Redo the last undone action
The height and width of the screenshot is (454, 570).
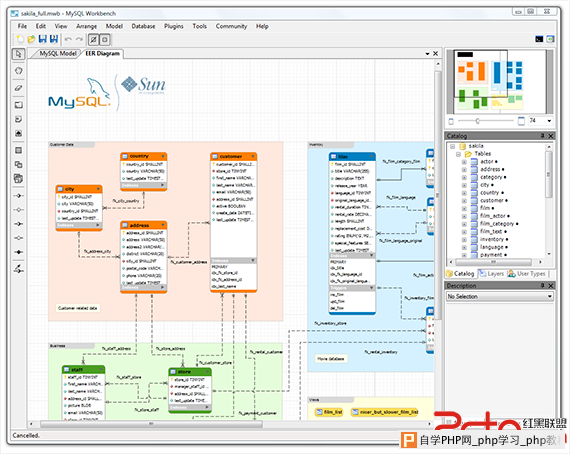tap(79, 39)
